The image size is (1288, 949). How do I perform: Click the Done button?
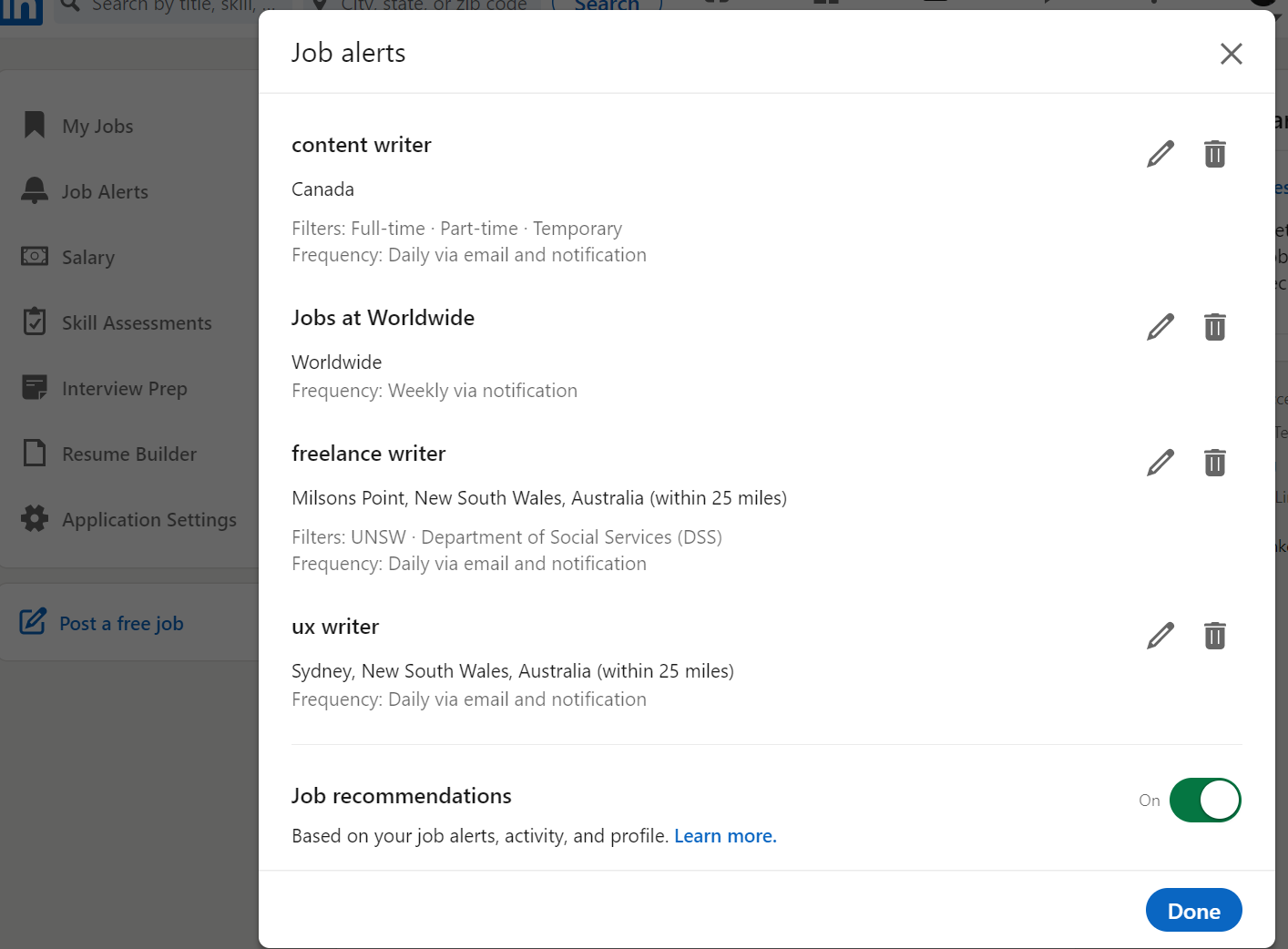(x=1193, y=911)
